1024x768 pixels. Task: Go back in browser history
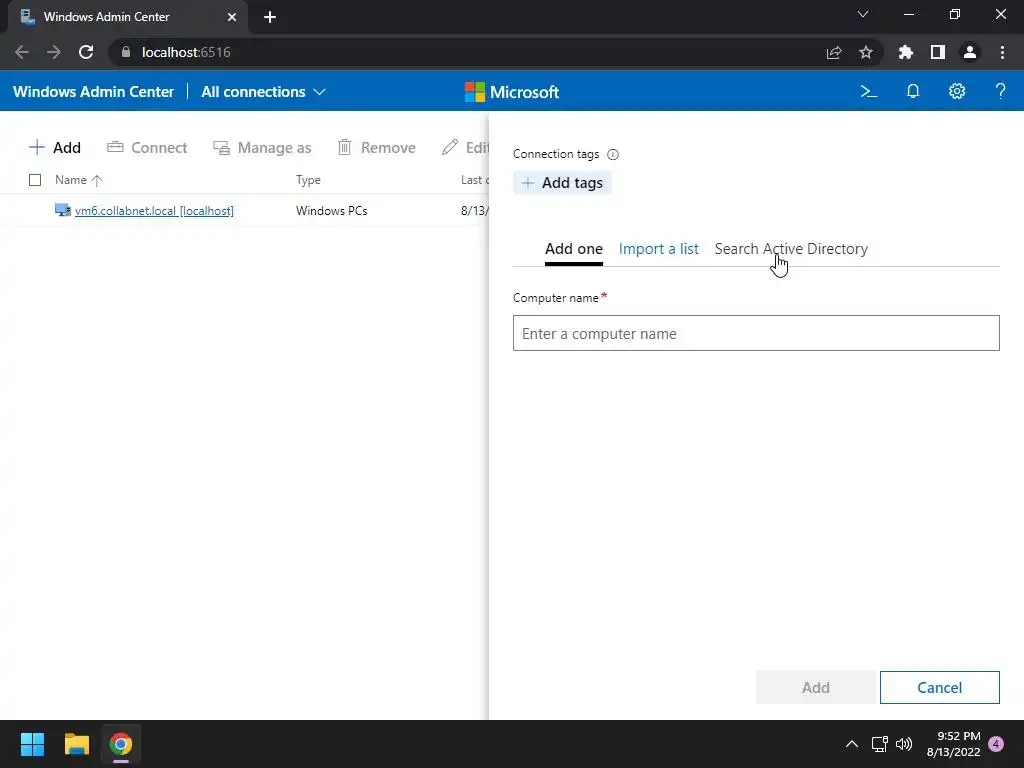[x=22, y=52]
